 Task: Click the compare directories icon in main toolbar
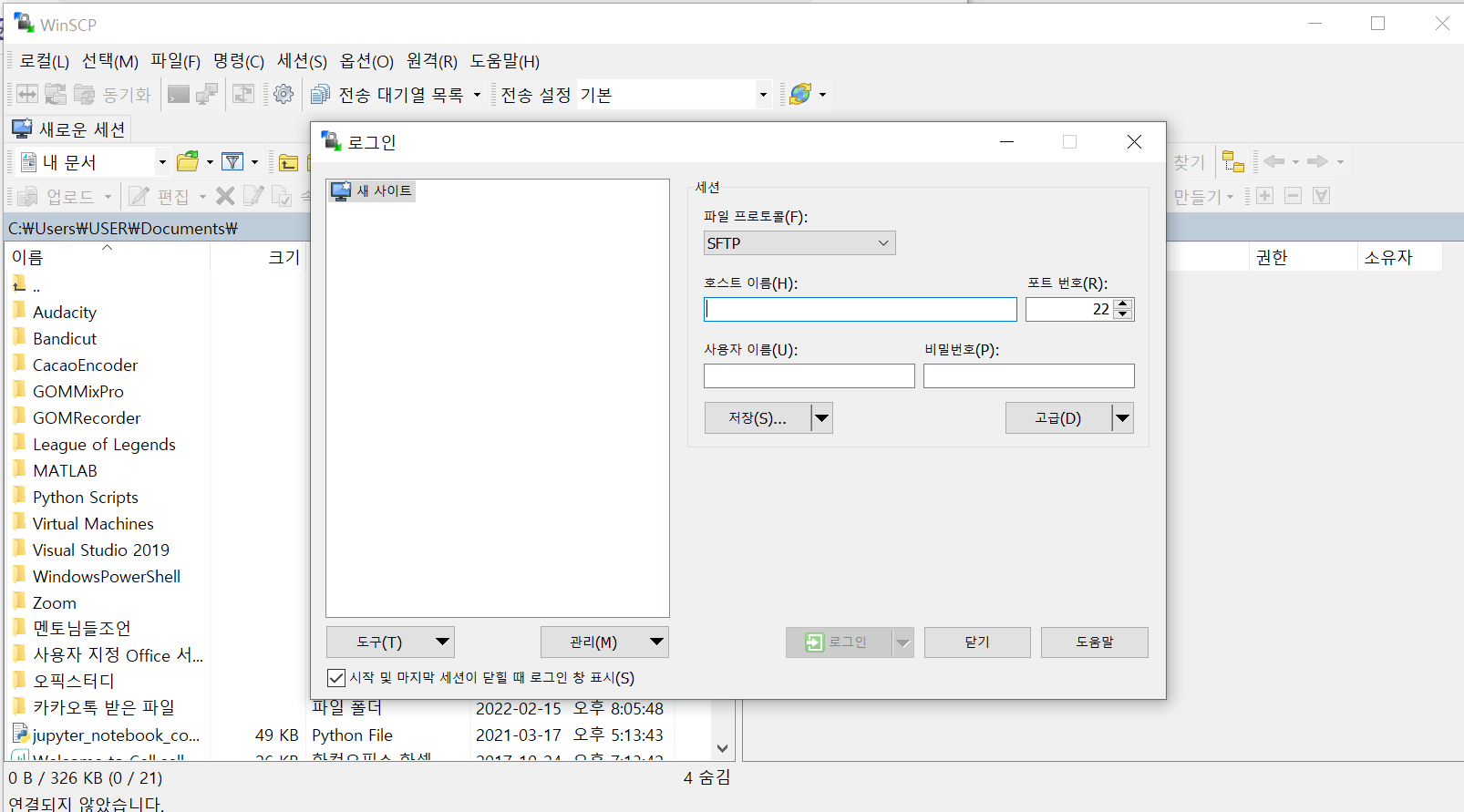(x=27, y=94)
